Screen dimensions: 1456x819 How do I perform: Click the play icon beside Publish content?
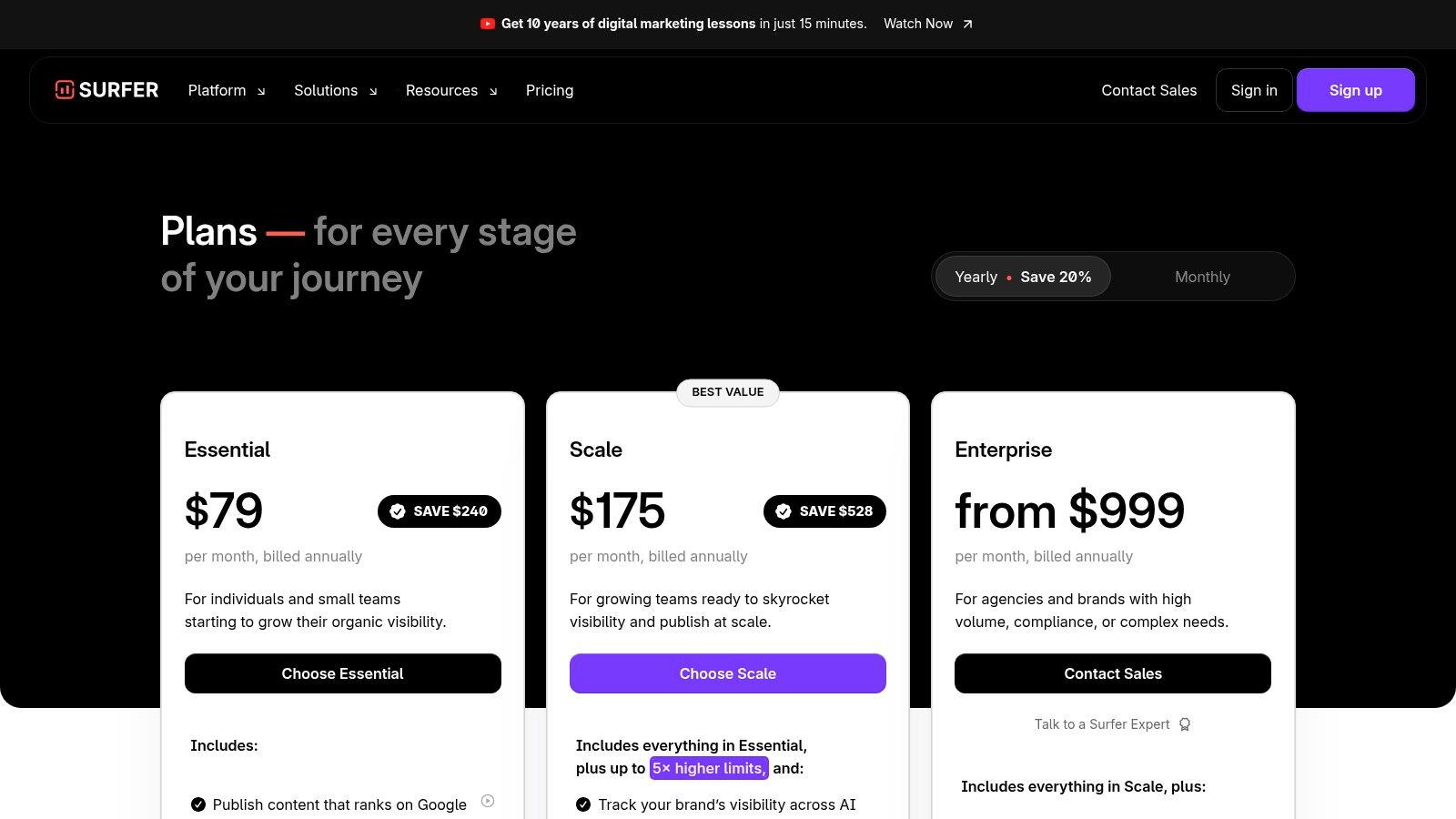tap(488, 801)
